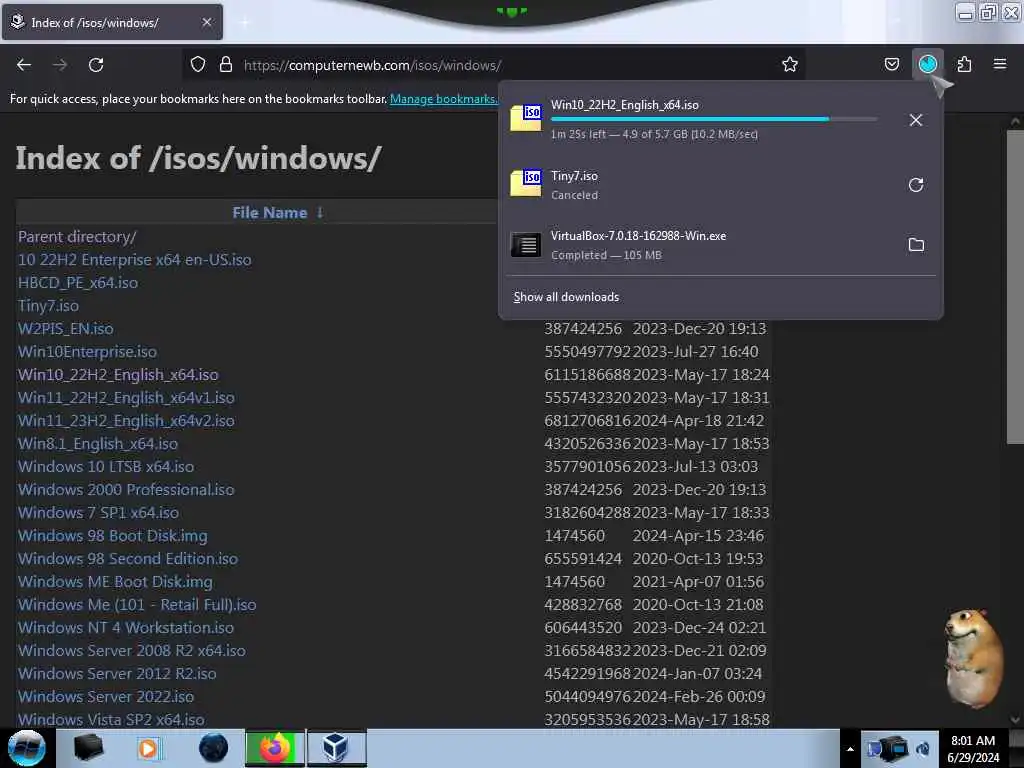Open the tracking protection shield icon
Image resolution: width=1024 pixels, height=768 pixels.
(198, 64)
